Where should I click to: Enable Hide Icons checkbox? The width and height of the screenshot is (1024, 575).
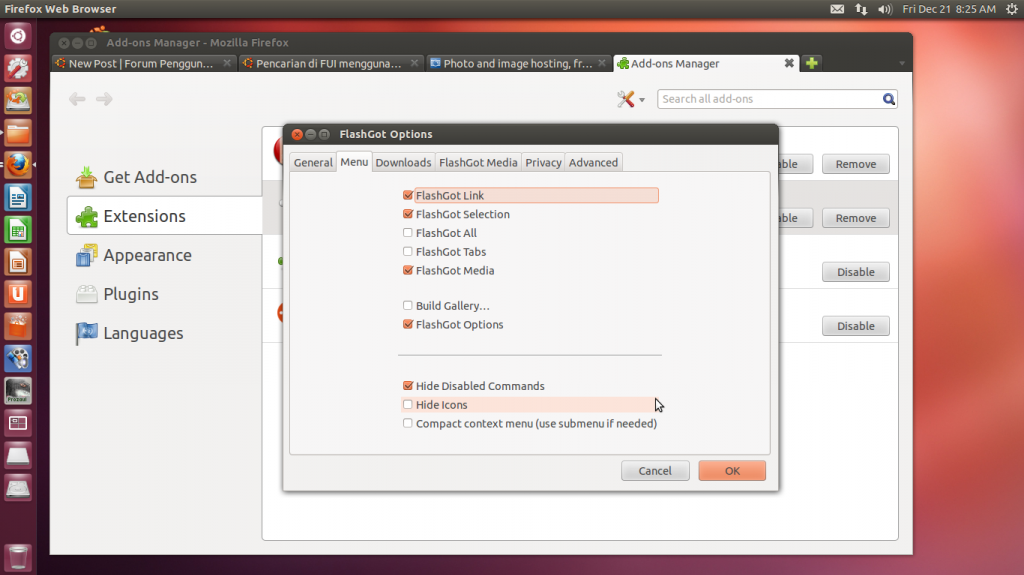click(408, 404)
